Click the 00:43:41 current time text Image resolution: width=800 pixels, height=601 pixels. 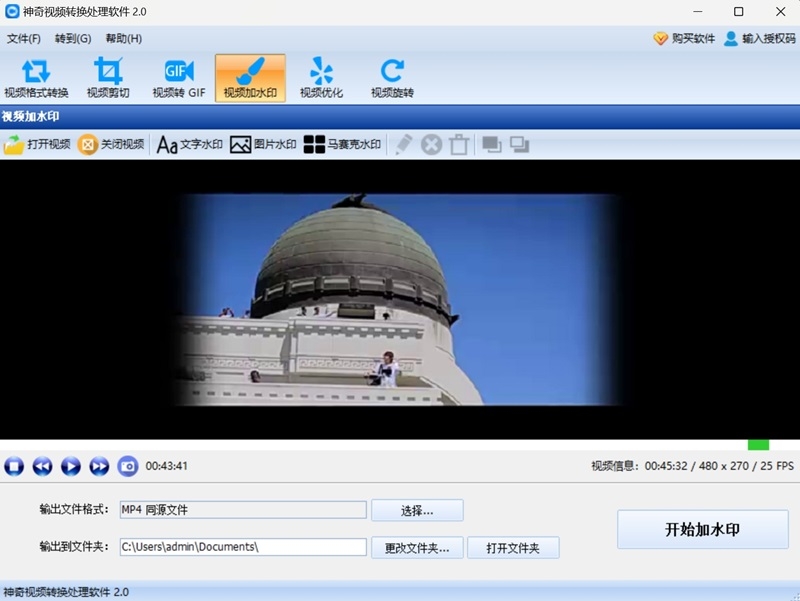pyautogui.click(x=166, y=466)
